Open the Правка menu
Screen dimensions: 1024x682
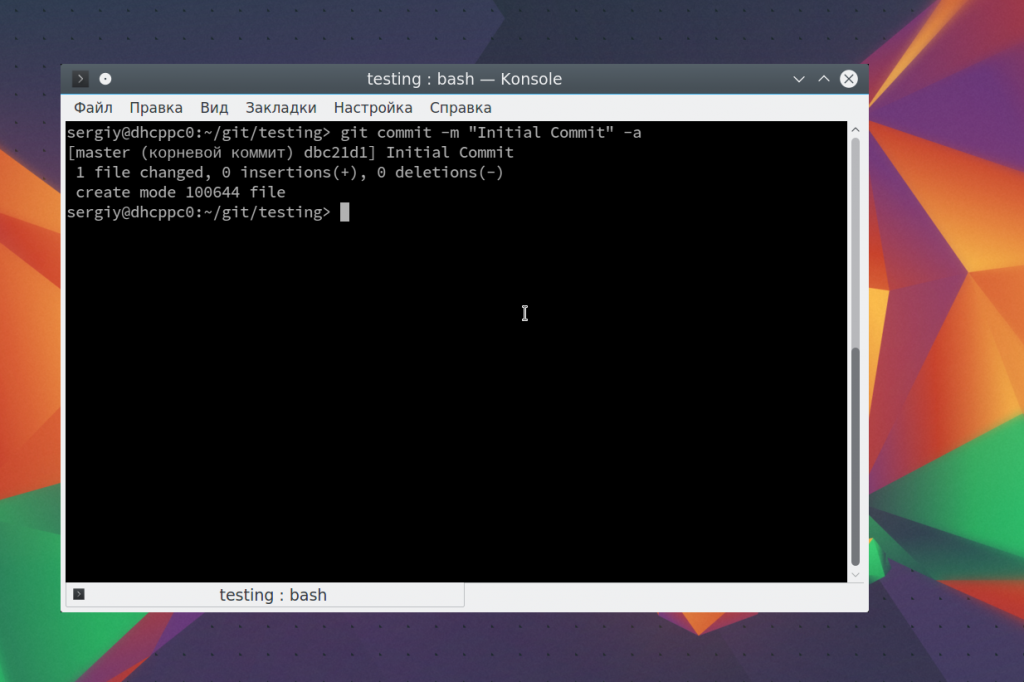click(x=156, y=108)
